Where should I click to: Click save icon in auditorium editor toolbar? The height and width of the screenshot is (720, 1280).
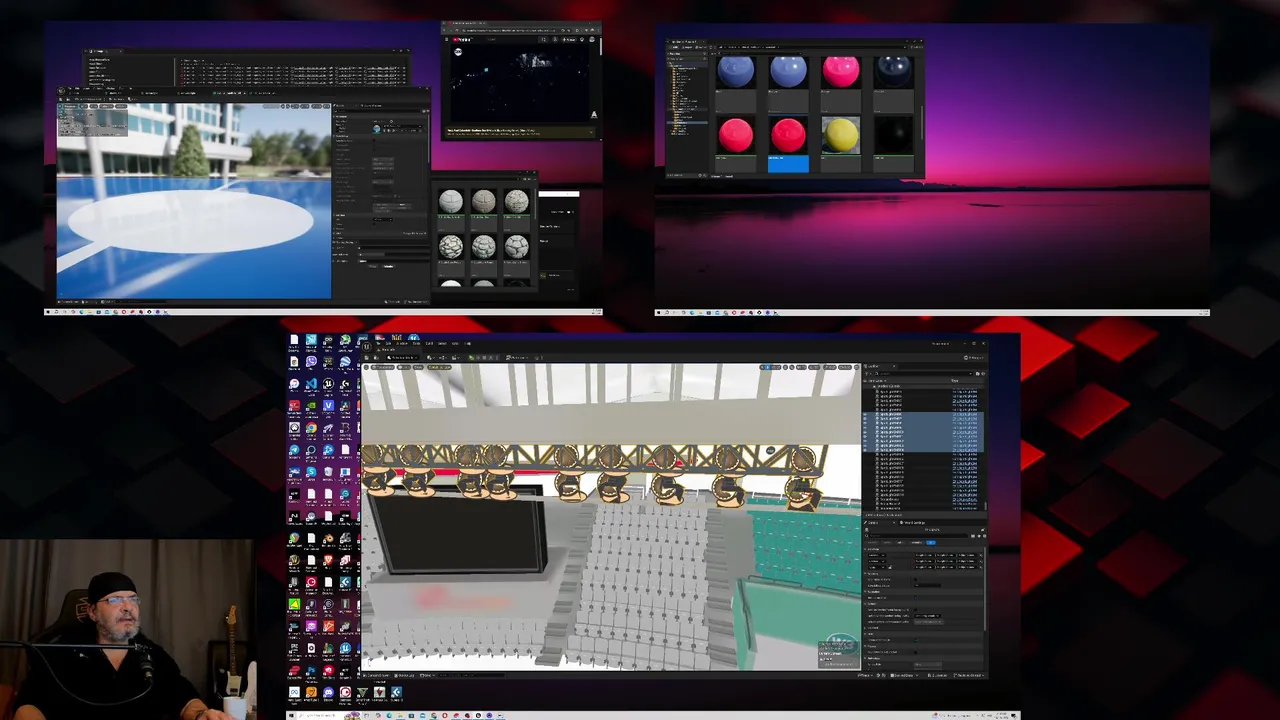pyautogui.click(x=367, y=358)
